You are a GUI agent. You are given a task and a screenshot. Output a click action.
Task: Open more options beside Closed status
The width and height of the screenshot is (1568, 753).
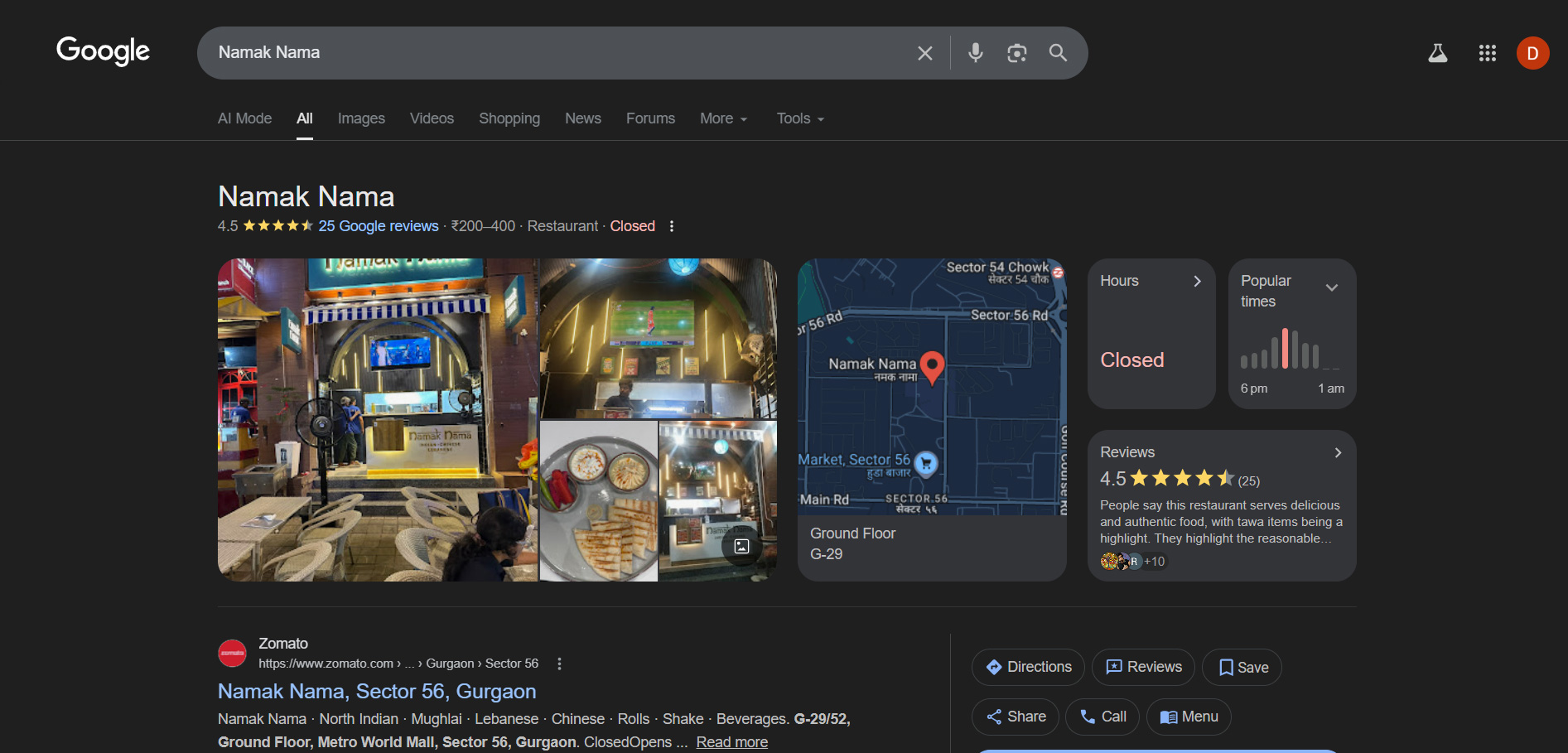[x=672, y=226]
